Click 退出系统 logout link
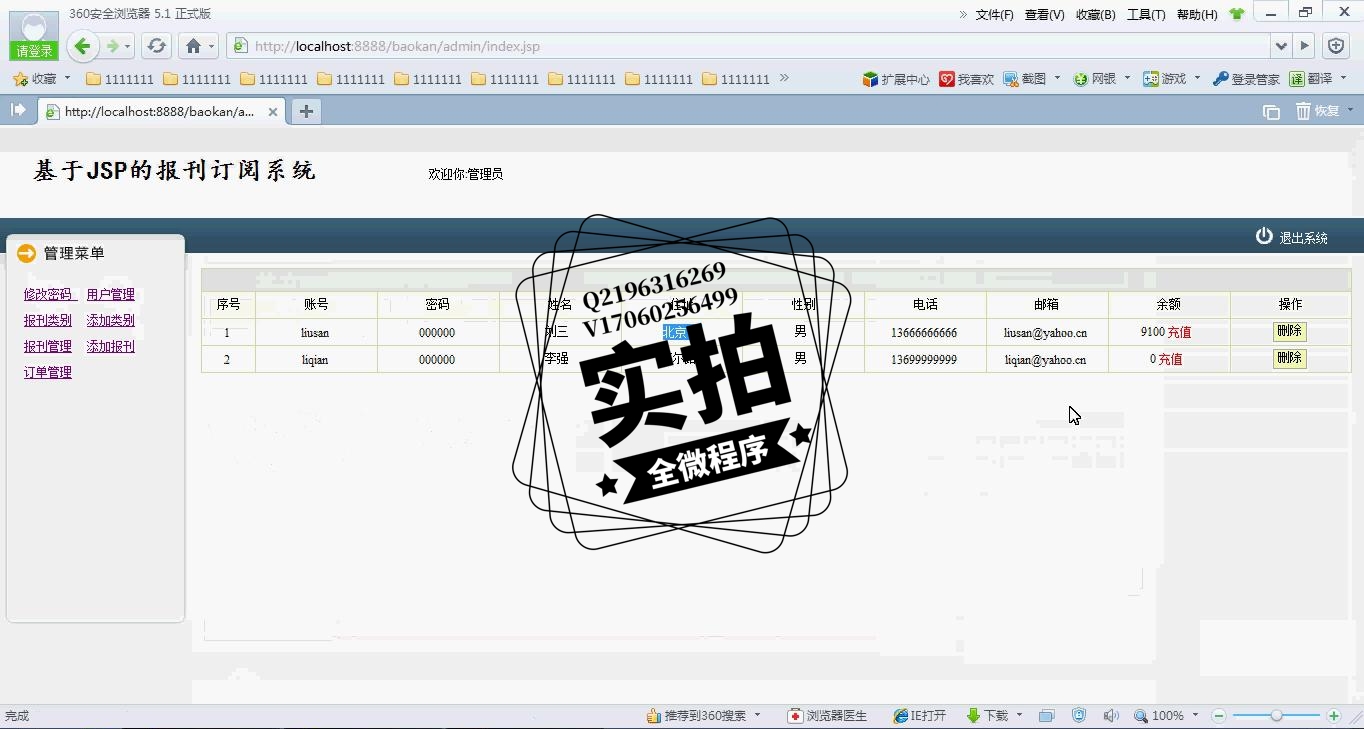Image resolution: width=1364 pixels, height=729 pixels. 1292,237
